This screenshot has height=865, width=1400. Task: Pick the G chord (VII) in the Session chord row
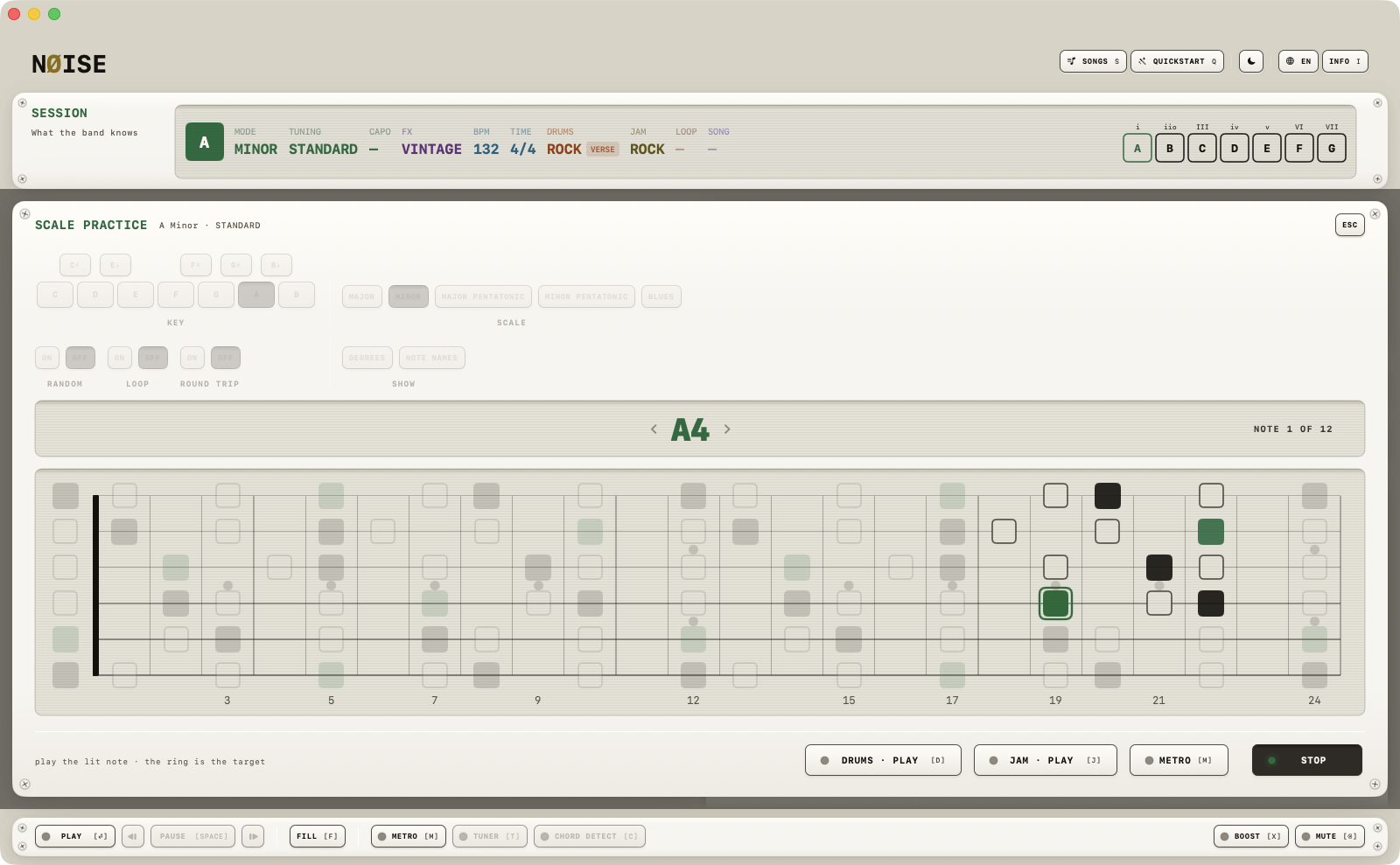coord(1332,148)
